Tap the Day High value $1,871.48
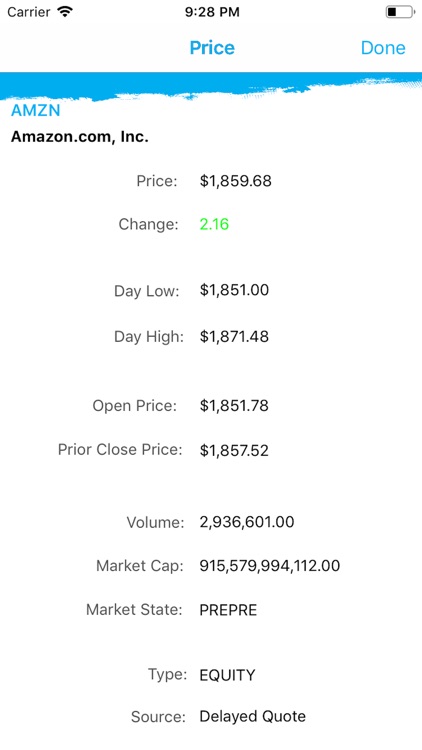Screen dimensions: 422x750 tap(234, 337)
